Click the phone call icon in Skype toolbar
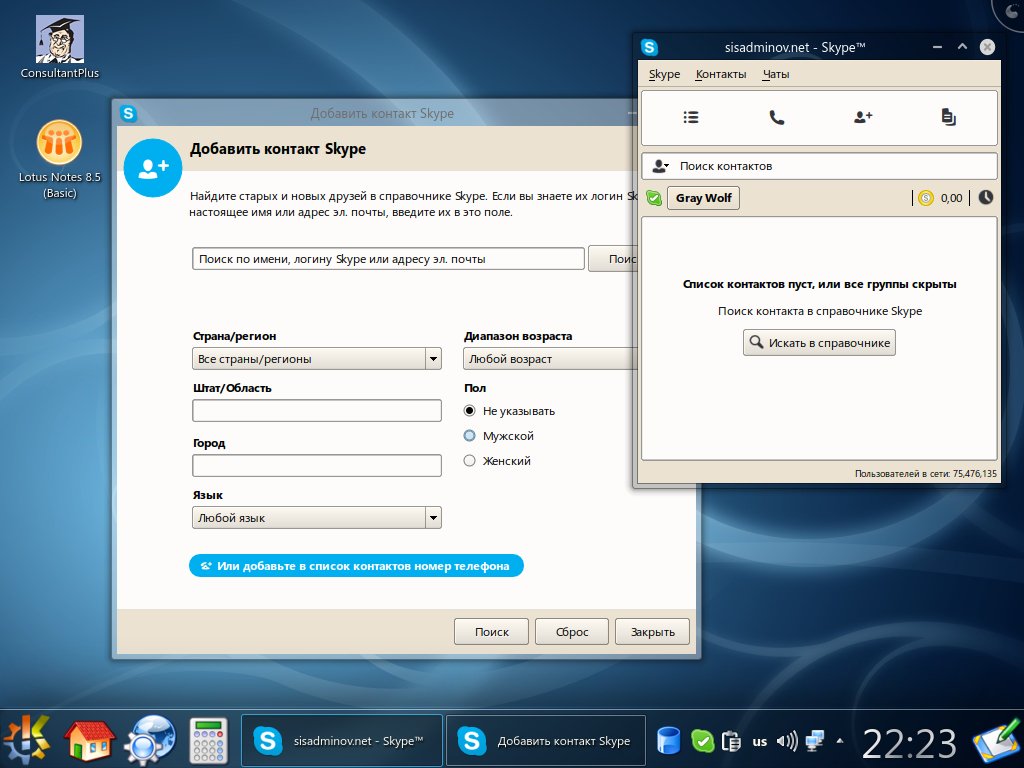The width and height of the screenshot is (1024, 768). coord(777,117)
